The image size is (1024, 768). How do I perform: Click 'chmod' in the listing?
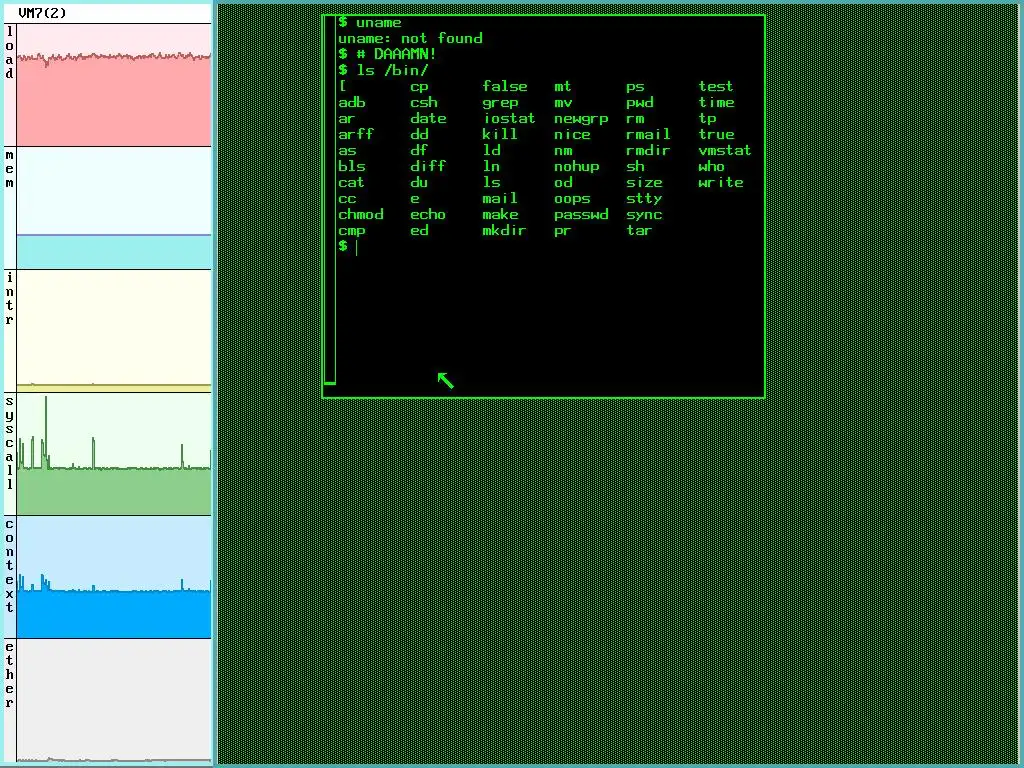point(360,214)
